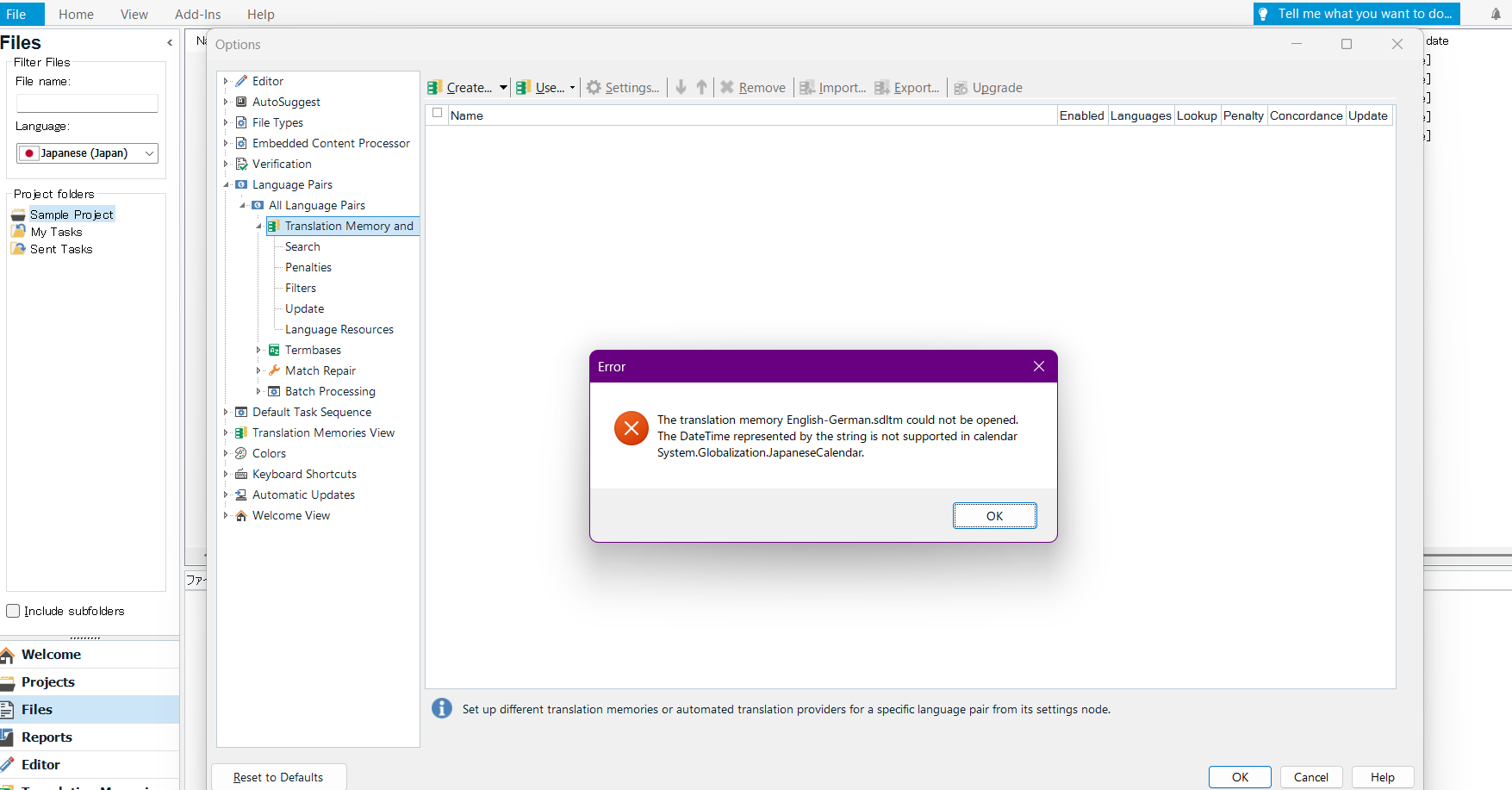
Task: Click the Upgrade icon
Action: [960, 87]
